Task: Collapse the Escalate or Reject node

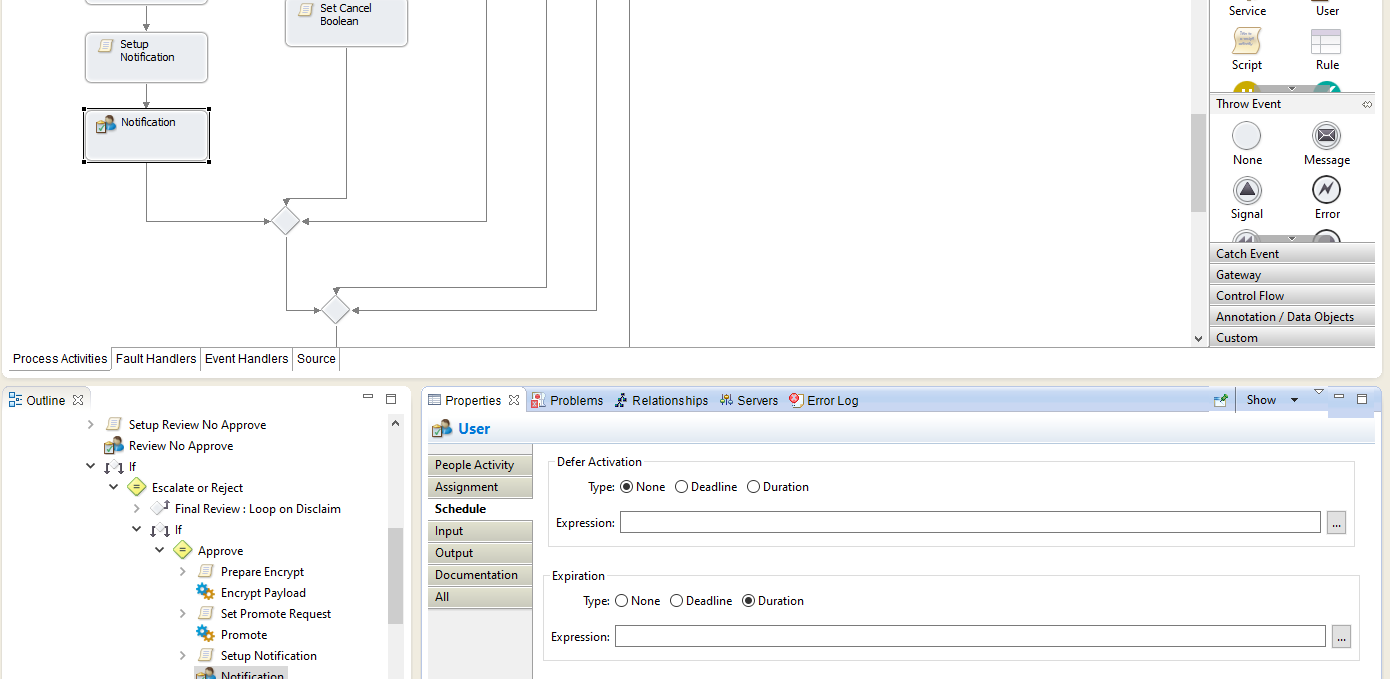Action: [x=114, y=488]
